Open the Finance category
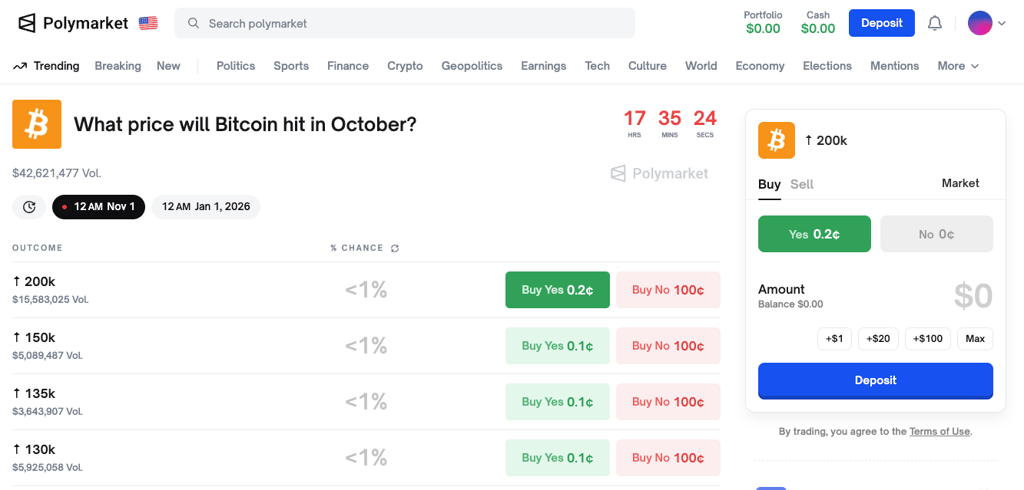Viewport: 1024px width, 490px height. coord(348,66)
